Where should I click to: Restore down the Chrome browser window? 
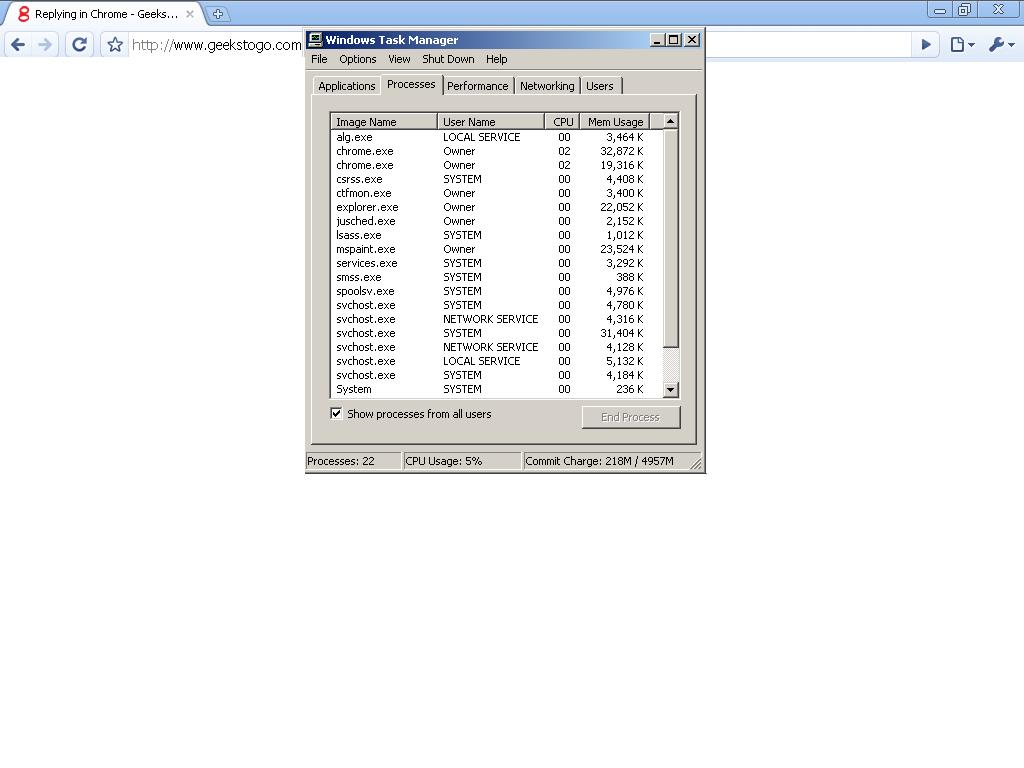pyautogui.click(x=965, y=10)
